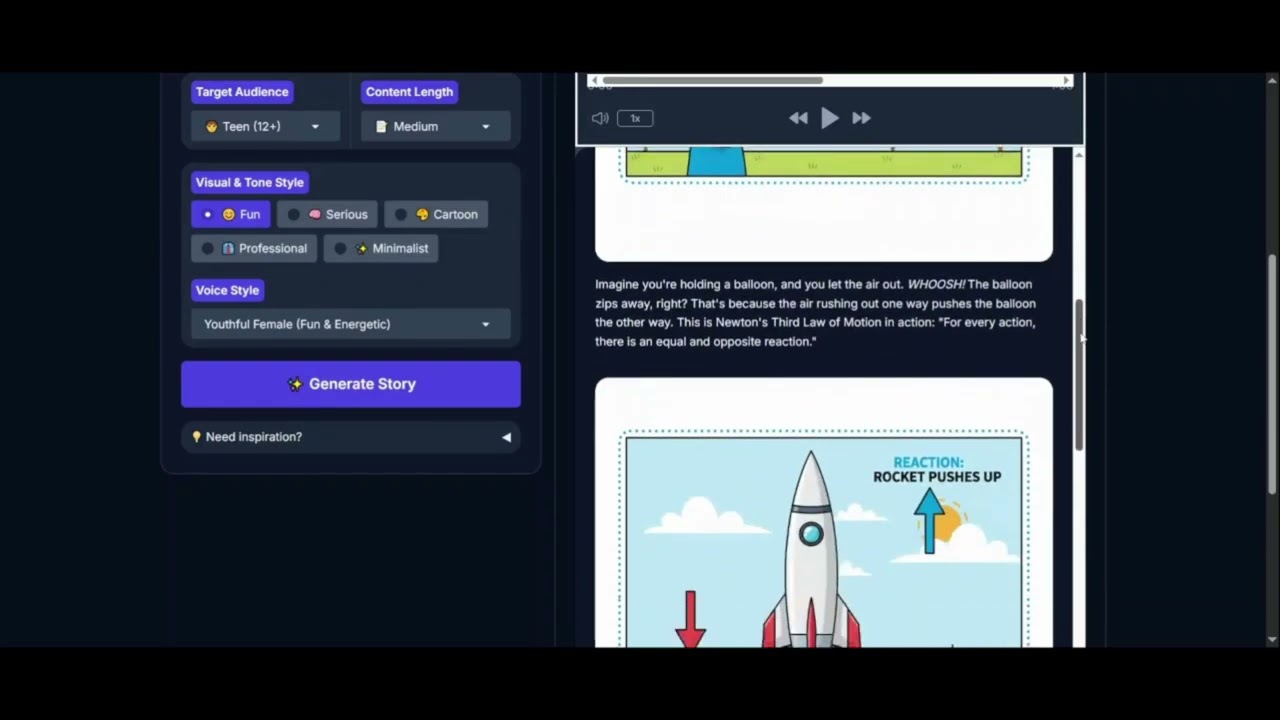Click the "ROCKET PUSHES UP" text

937,477
